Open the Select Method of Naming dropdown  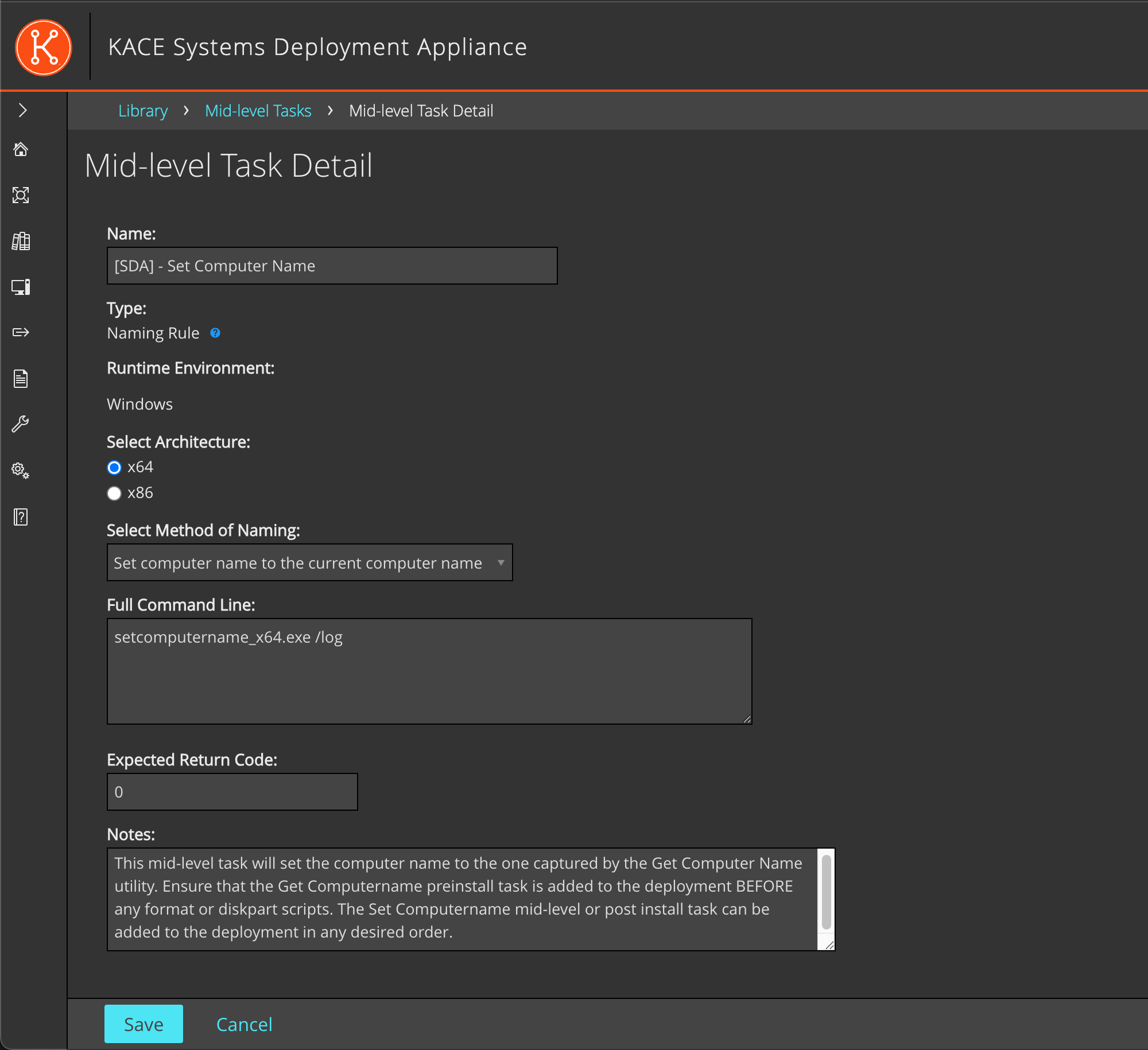pos(309,562)
